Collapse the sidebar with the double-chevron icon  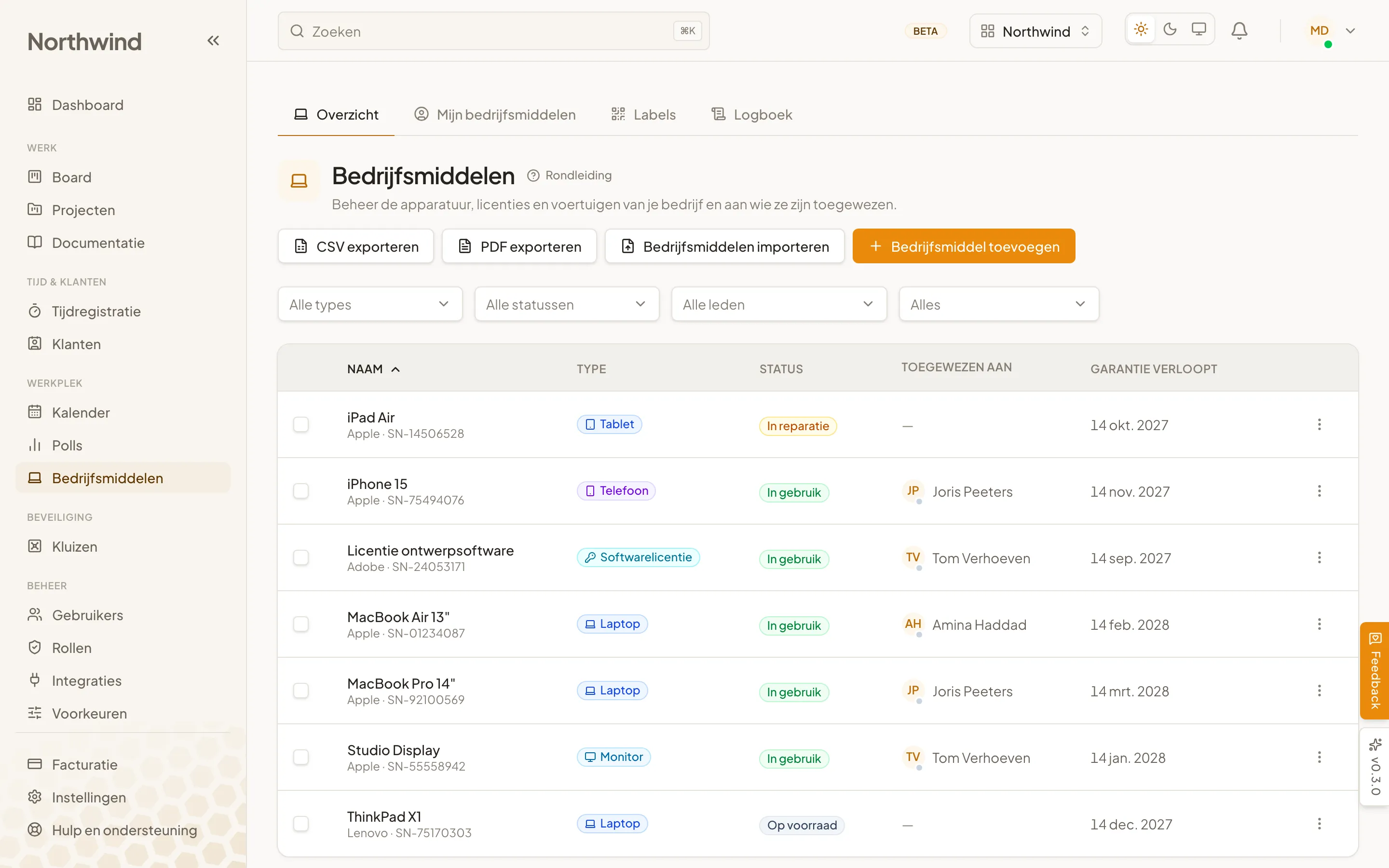click(x=213, y=40)
